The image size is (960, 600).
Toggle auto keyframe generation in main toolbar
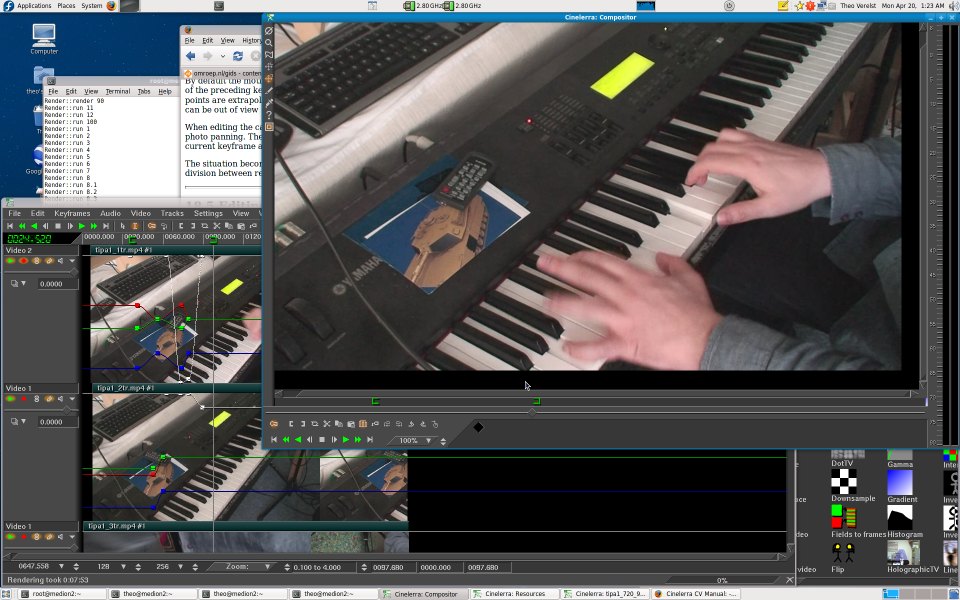click(x=151, y=226)
